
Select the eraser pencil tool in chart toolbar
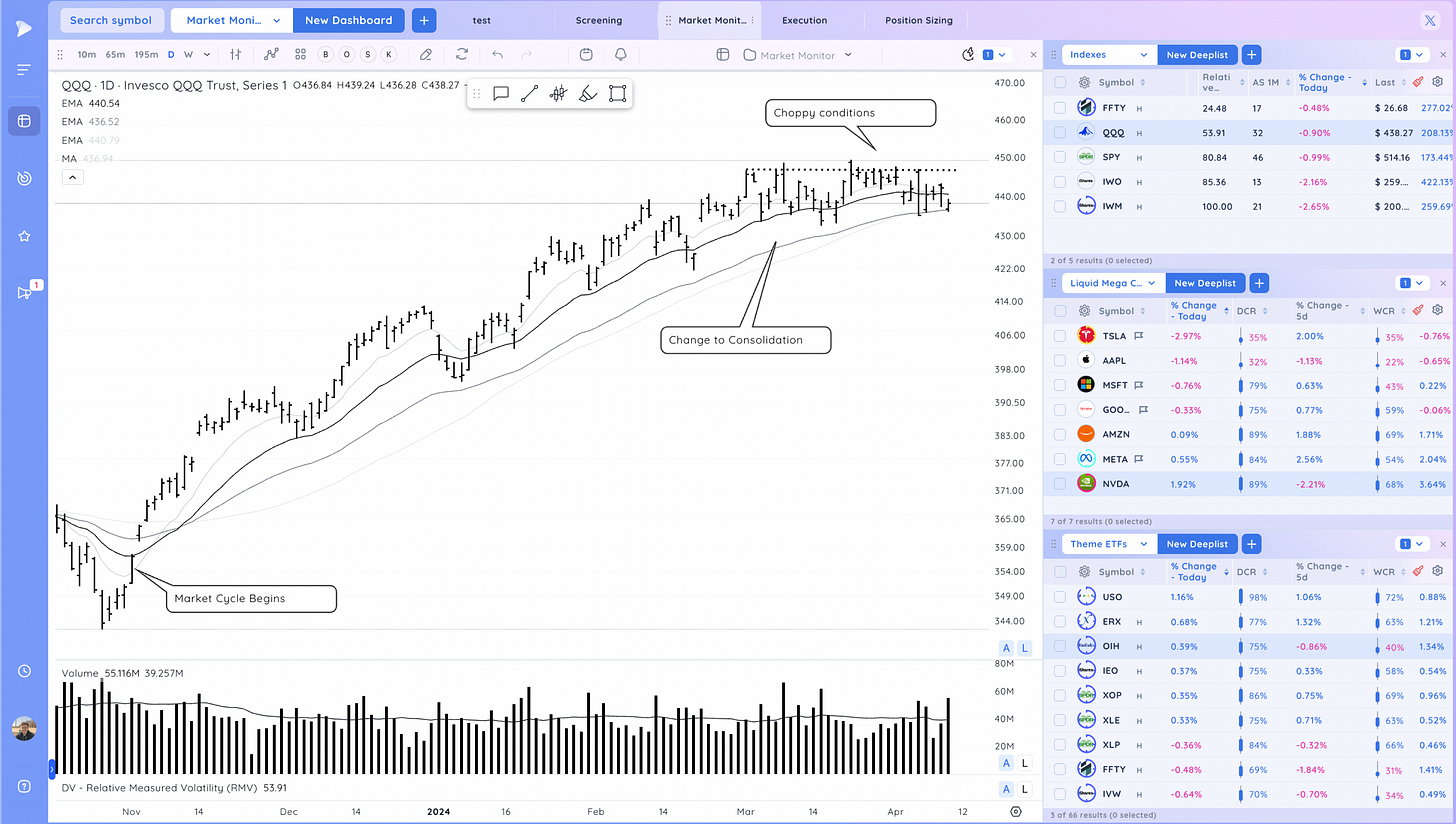426,54
